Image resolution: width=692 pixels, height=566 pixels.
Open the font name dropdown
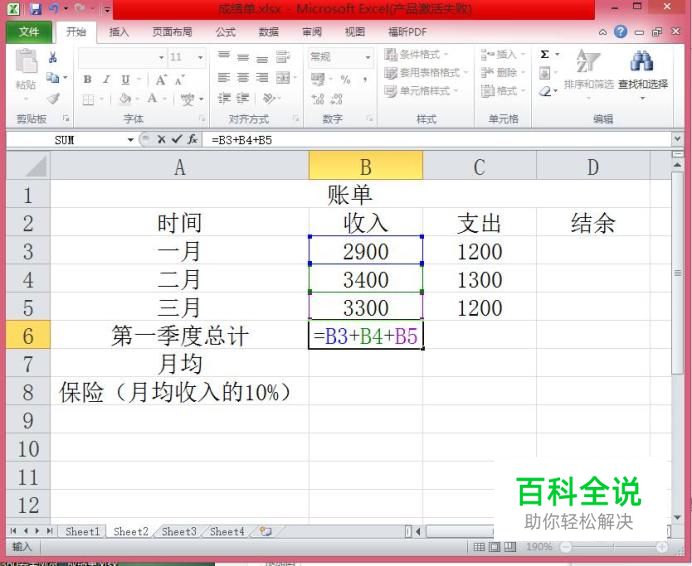(x=161, y=57)
